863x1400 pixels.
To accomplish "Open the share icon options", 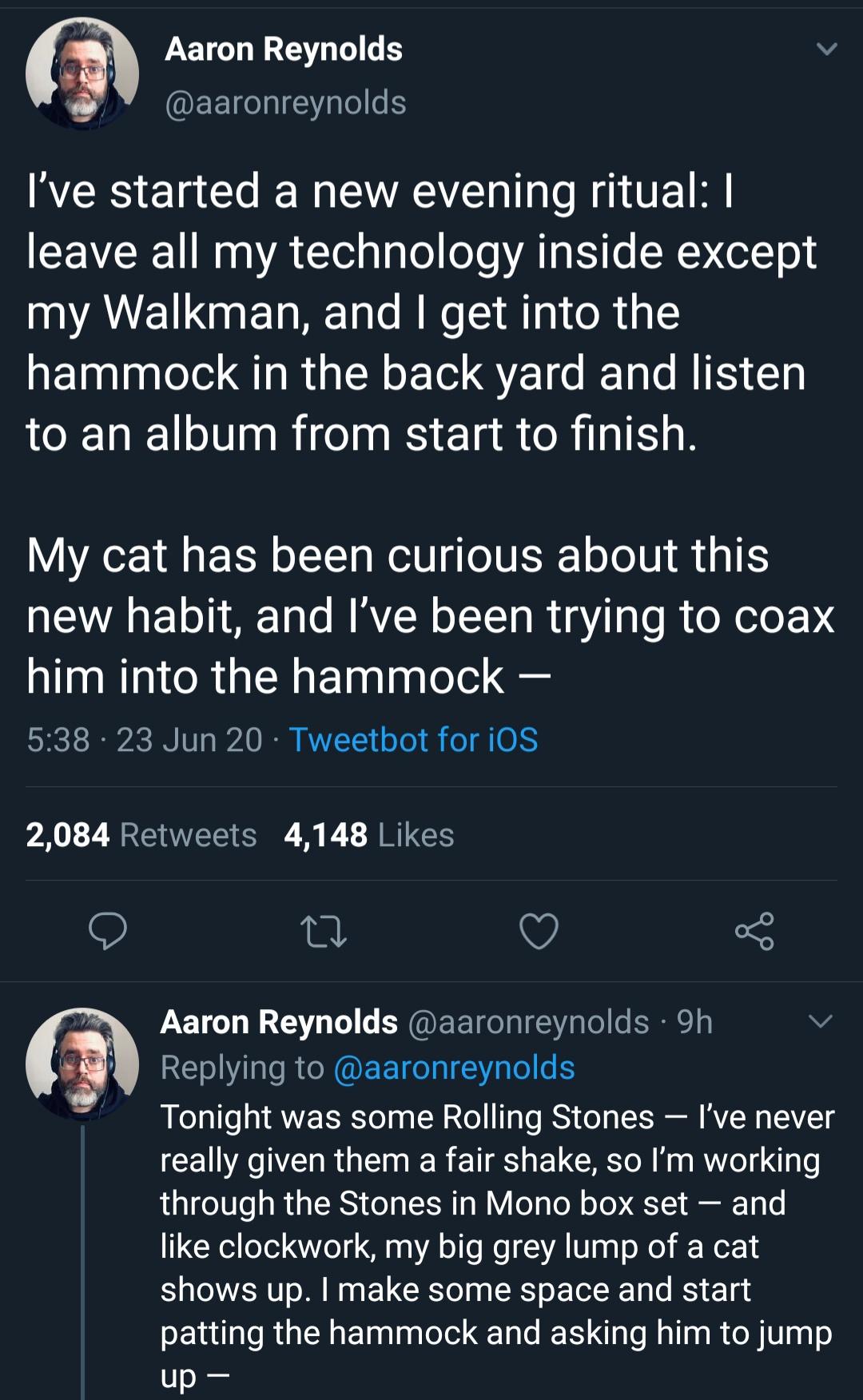I will click(x=754, y=931).
